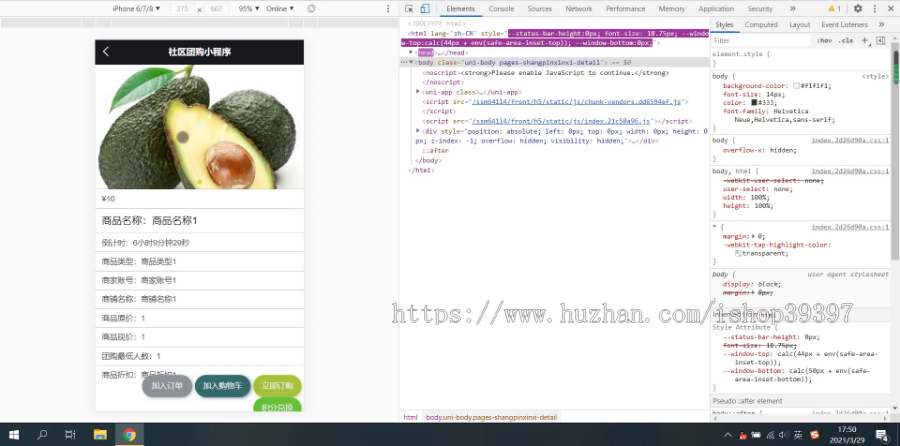Edit the viewport width field 375
Viewport: 900px width, 446px height.
[183, 9]
